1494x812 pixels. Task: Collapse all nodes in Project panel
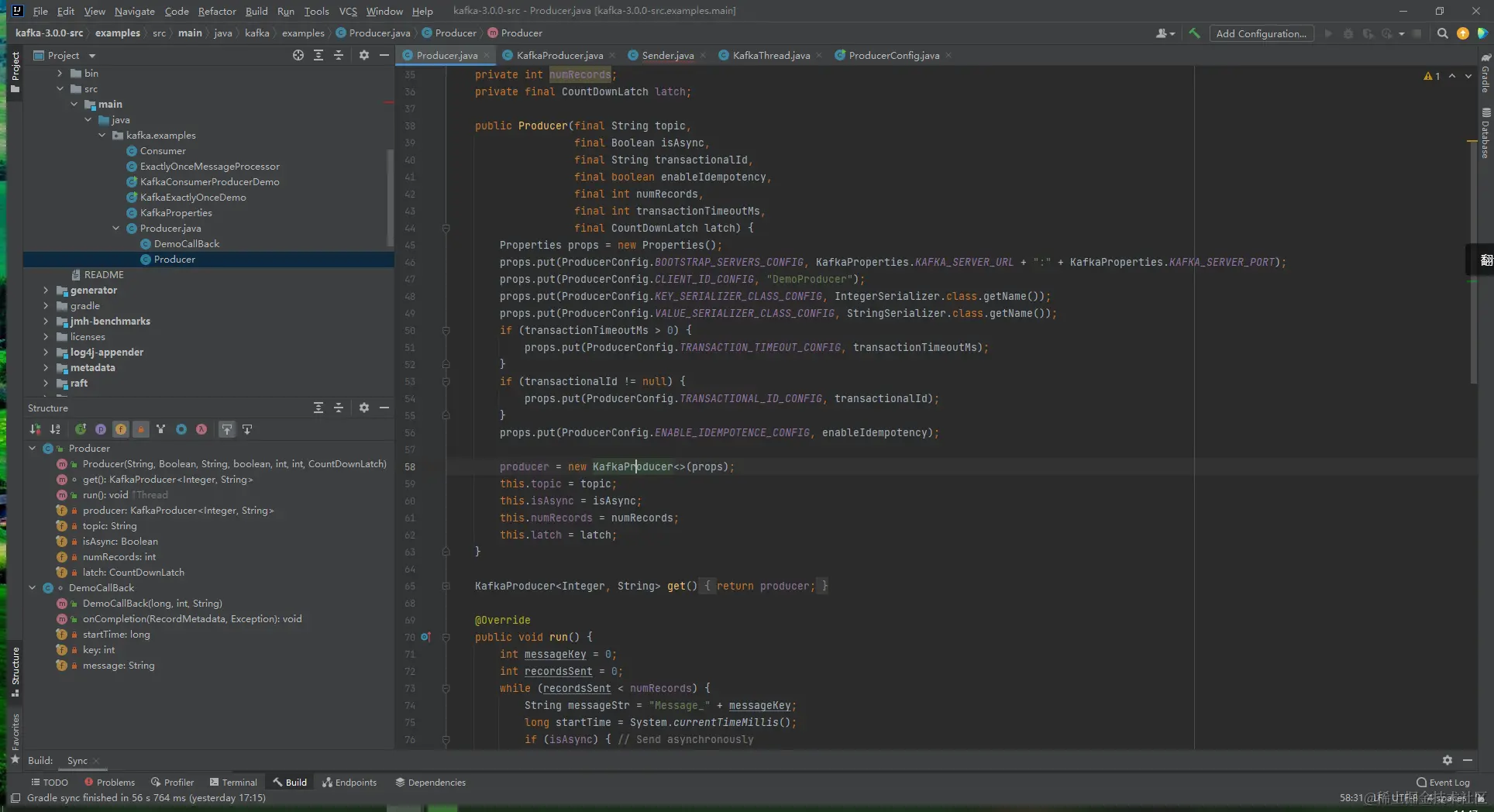[339, 55]
